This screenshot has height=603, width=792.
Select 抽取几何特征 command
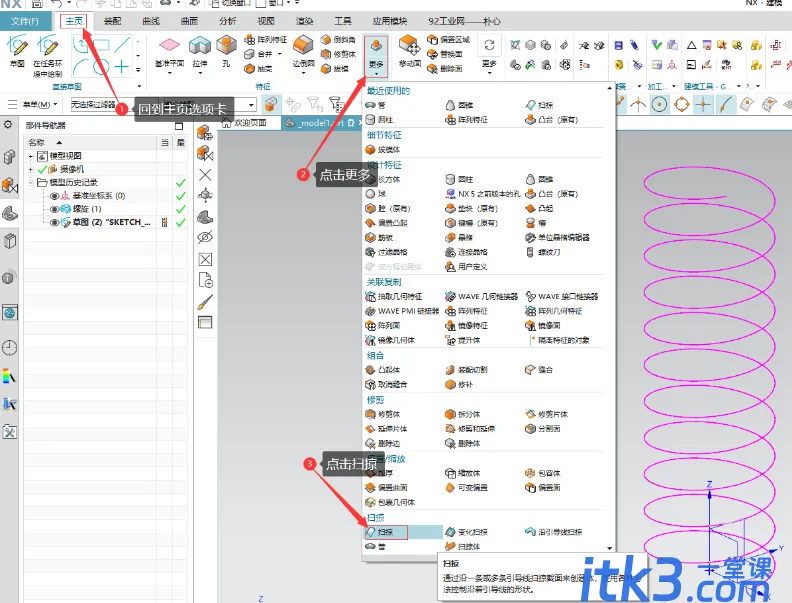[393, 296]
